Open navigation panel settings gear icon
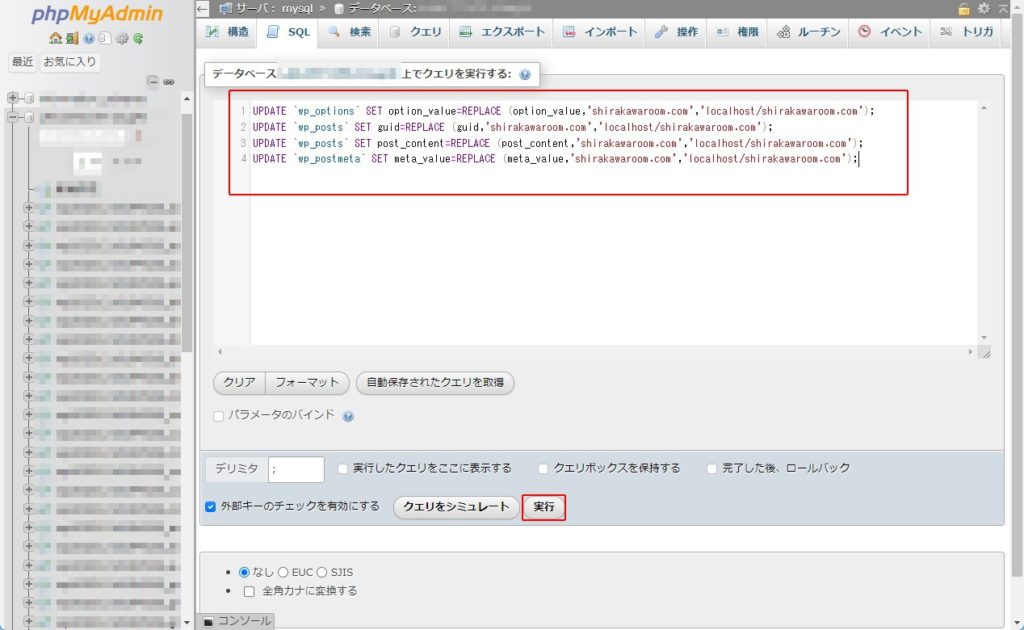The image size is (1024, 630). click(x=120, y=39)
